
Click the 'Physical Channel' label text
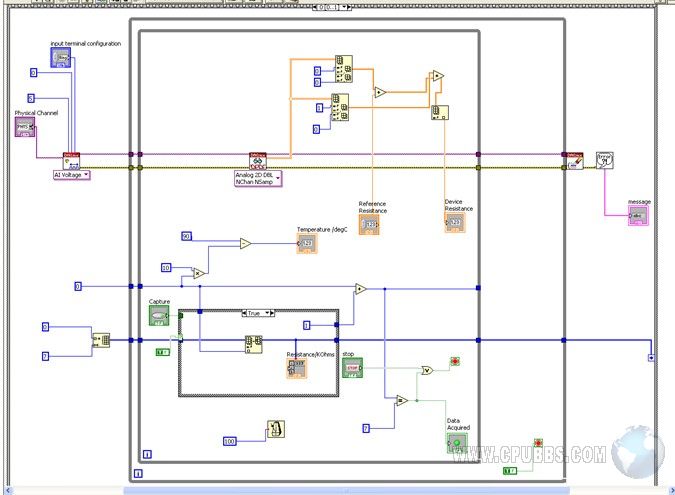pyautogui.click(x=36, y=113)
